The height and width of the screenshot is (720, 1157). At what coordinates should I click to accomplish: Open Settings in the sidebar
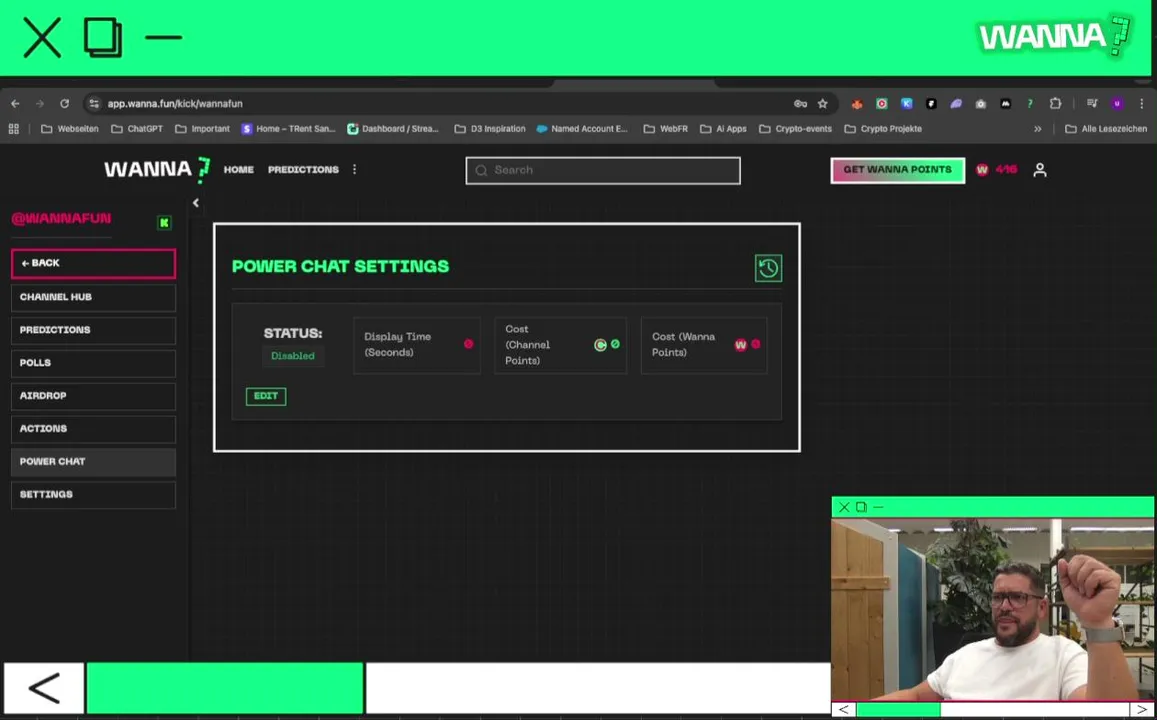[94, 495]
